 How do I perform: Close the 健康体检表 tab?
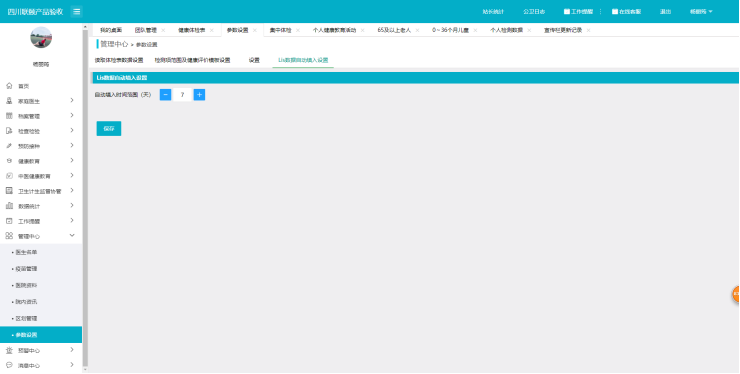(211, 30)
